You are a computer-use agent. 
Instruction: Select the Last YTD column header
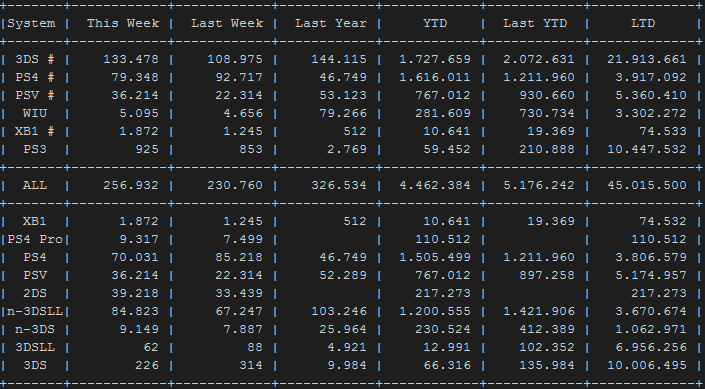pos(535,23)
